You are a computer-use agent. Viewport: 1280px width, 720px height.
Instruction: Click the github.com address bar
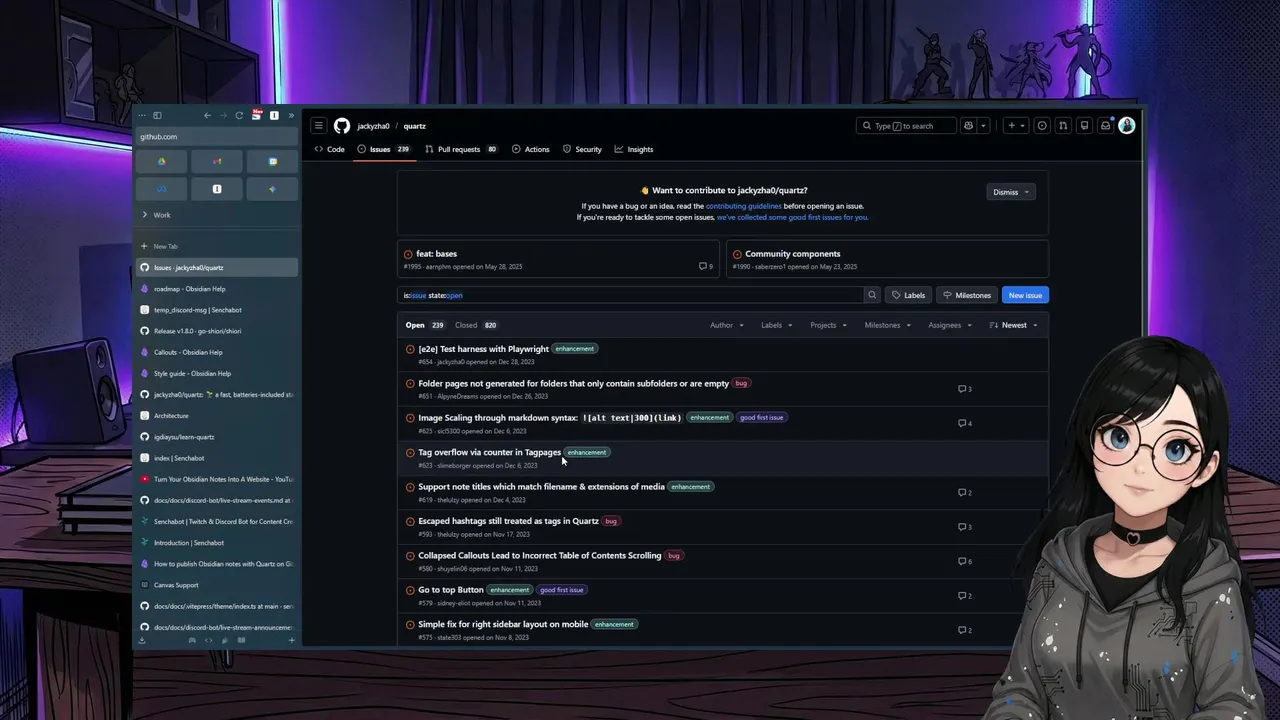217,136
